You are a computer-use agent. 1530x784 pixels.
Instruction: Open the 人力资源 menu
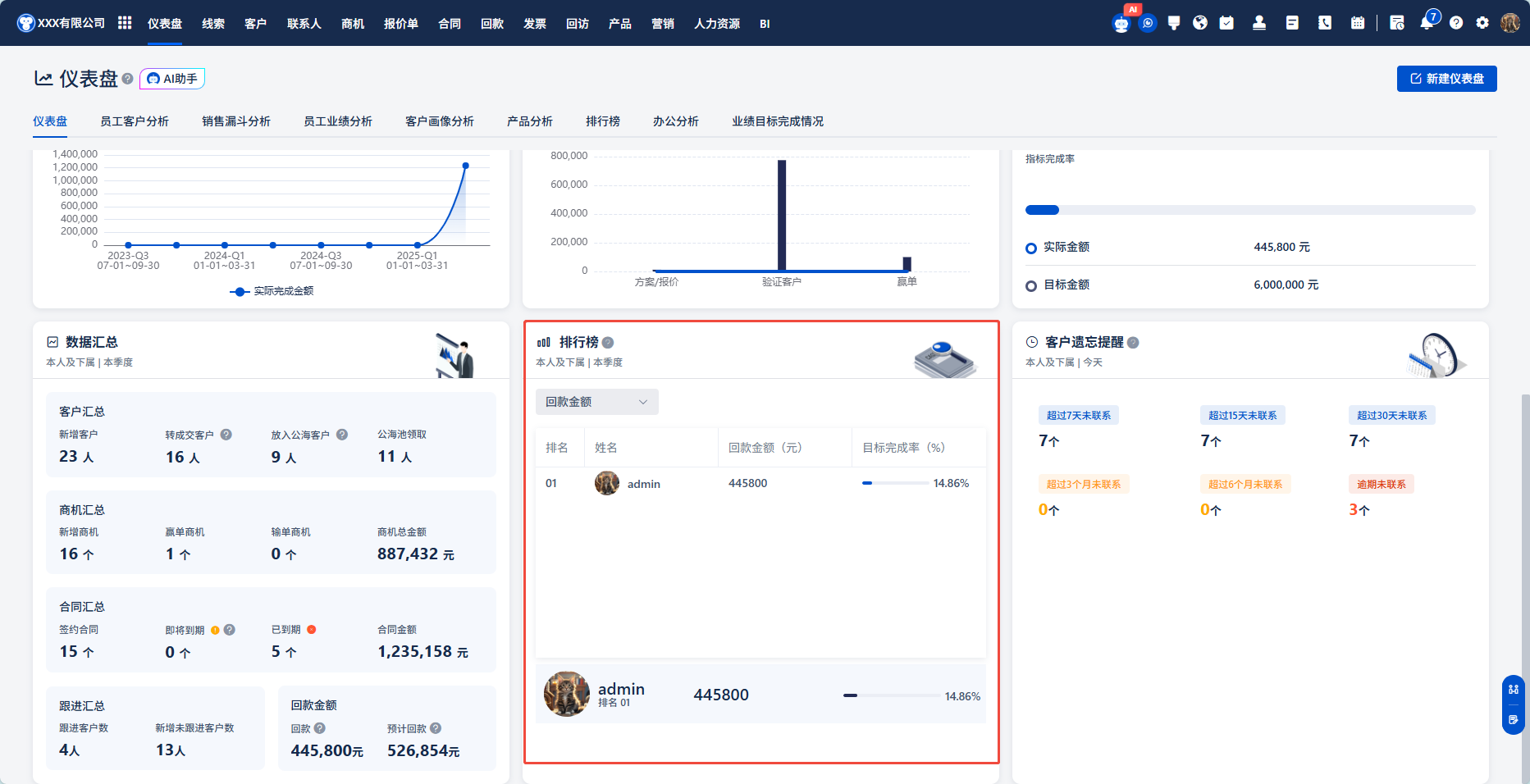click(x=717, y=24)
